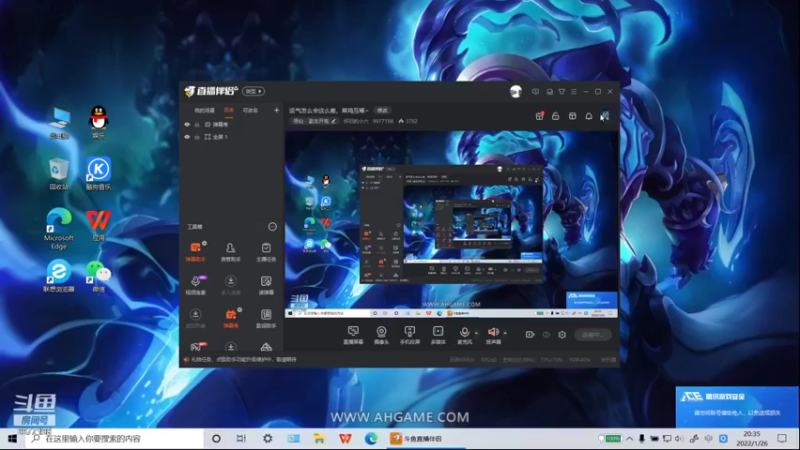
Task: Click the padlock icon in top toolbar
Action: 556,116
